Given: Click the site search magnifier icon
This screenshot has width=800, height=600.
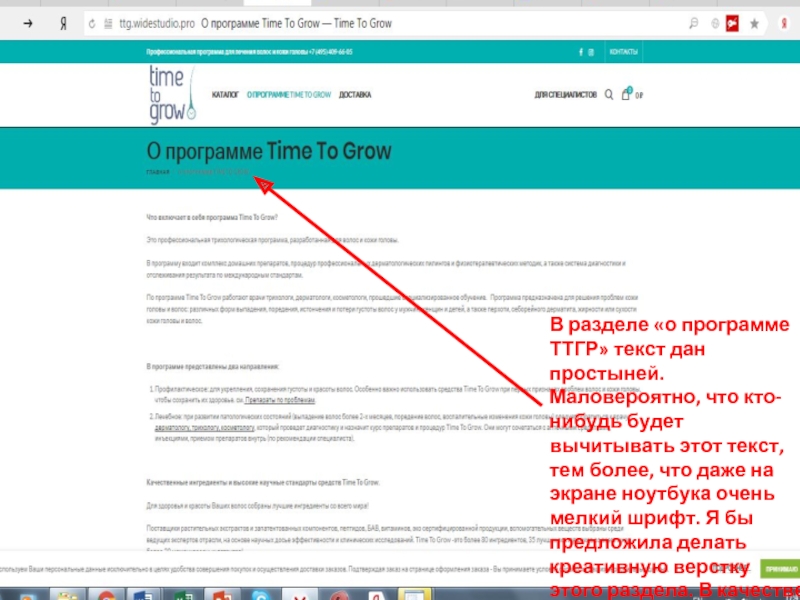Looking at the screenshot, I should pyautogui.click(x=609, y=95).
